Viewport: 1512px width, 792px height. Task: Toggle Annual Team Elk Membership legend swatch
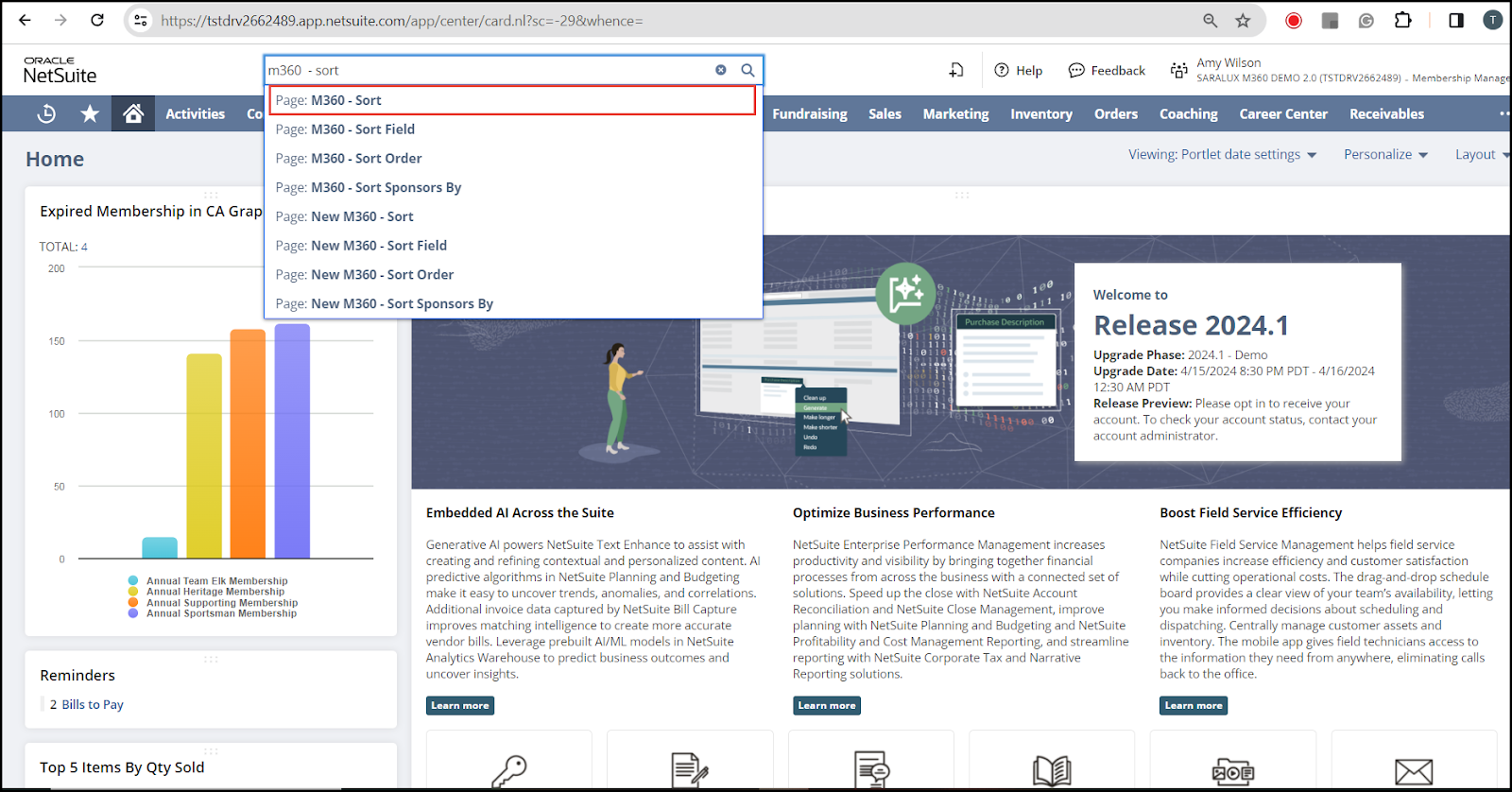pos(133,581)
